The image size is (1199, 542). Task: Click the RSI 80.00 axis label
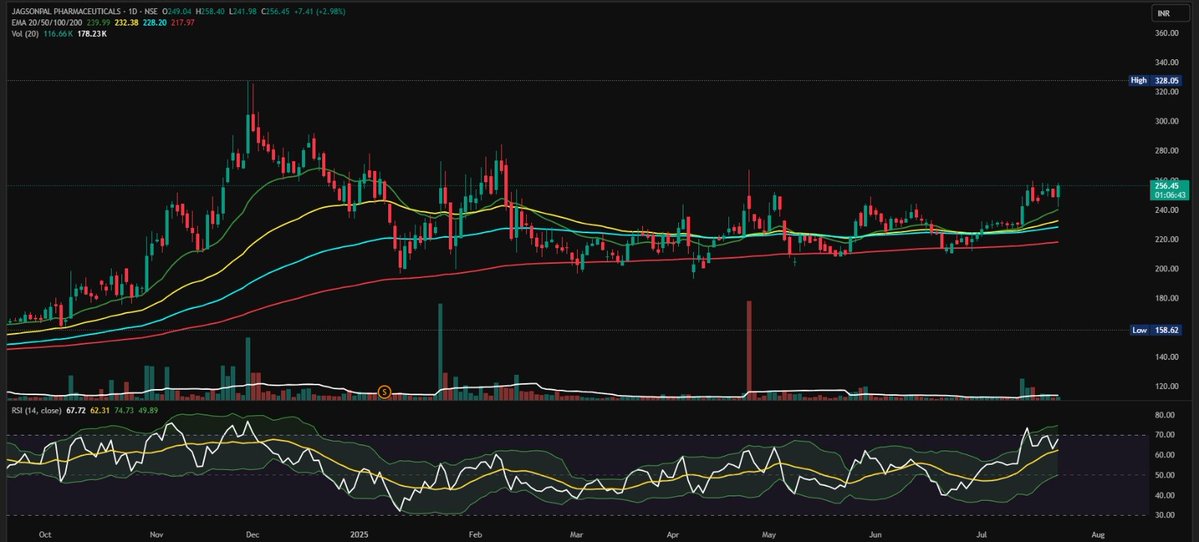tap(1165, 416)
